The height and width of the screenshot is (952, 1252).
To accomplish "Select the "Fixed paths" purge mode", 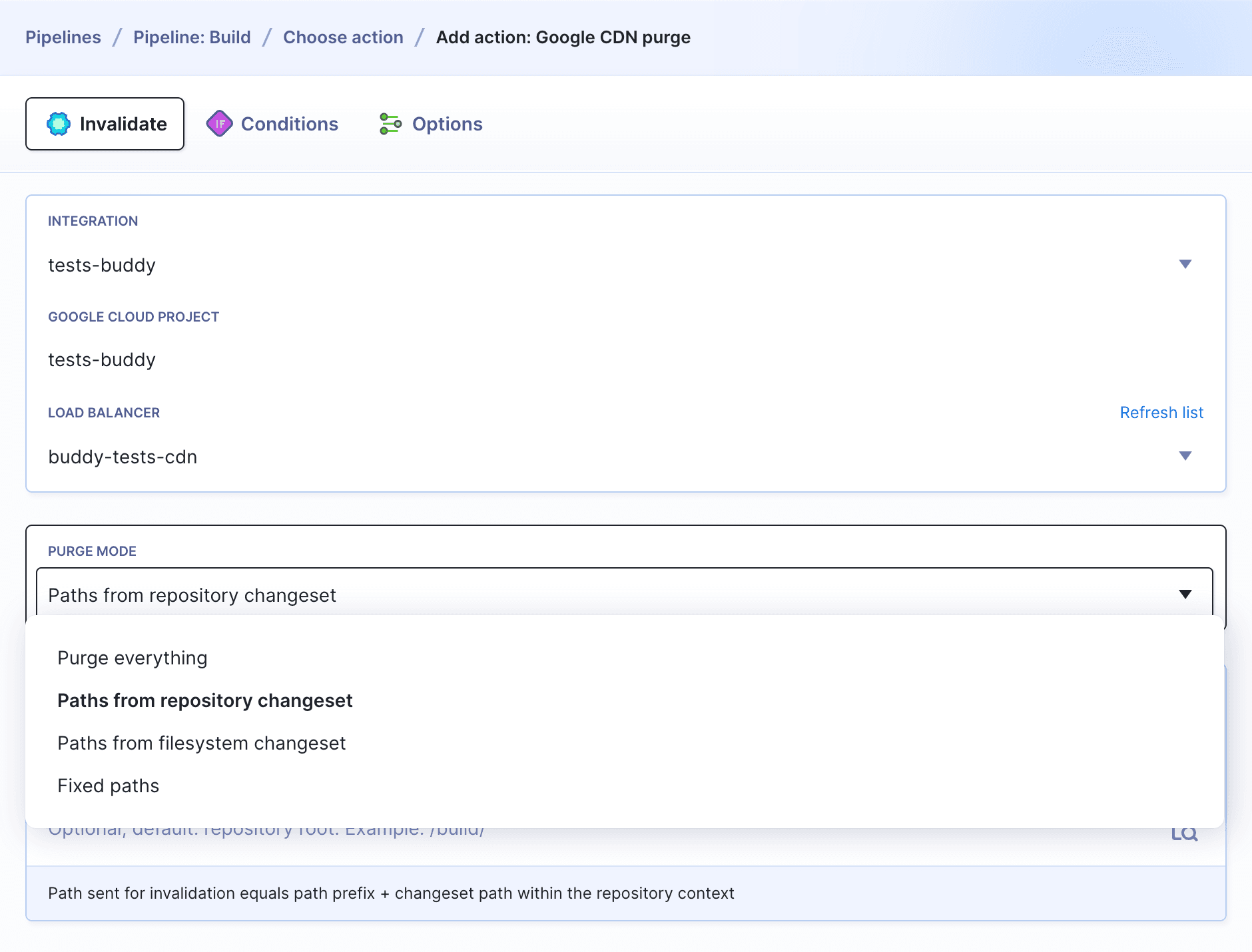I will tap(108, 786).
